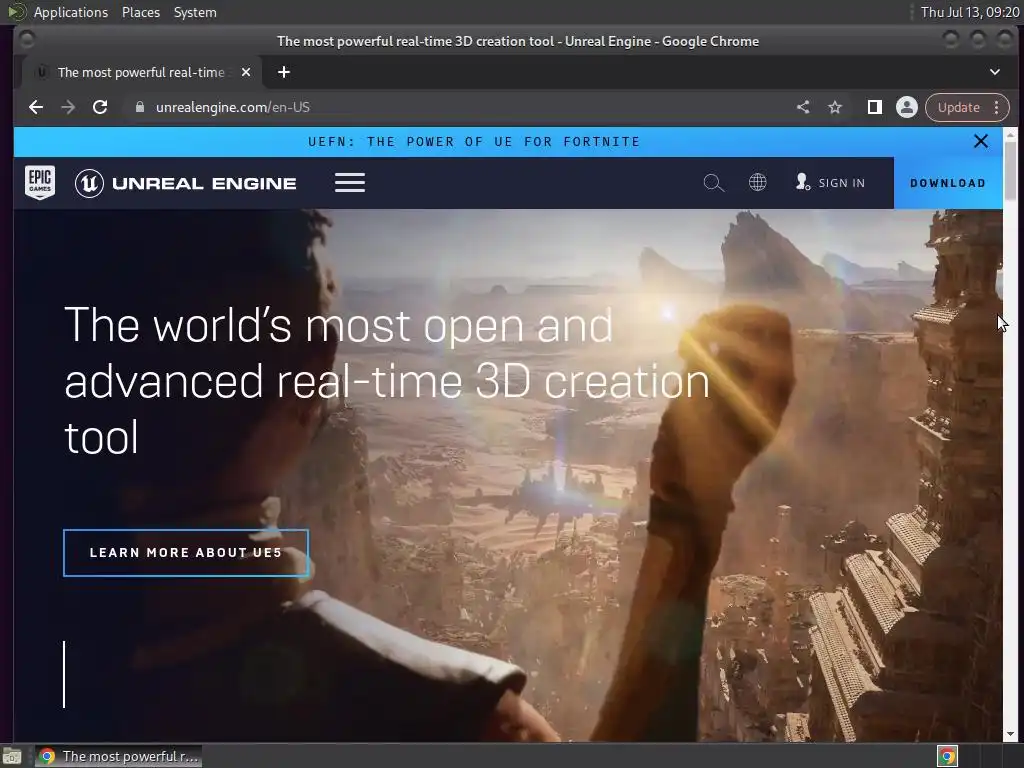
Task: Click the SIGN IN link
Action: click(x=830, y=183)
